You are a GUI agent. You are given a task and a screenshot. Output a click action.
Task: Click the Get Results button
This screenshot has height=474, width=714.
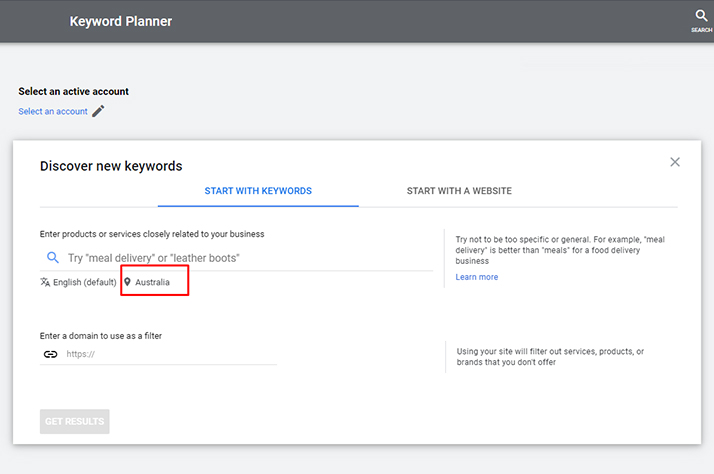tap(75, 422)
